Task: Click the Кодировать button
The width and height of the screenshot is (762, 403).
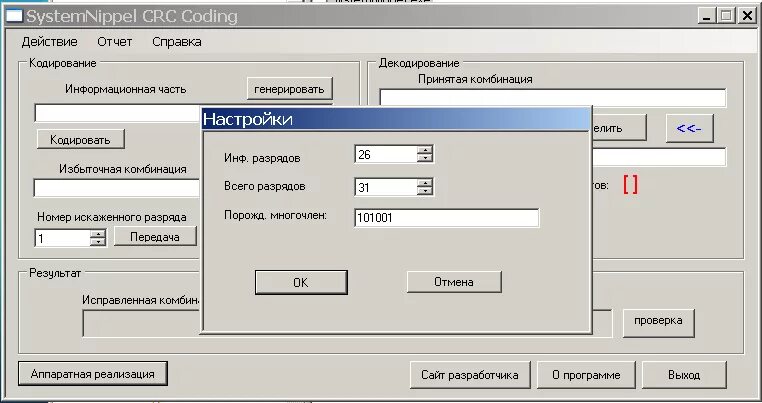Action: pos(80,140)
